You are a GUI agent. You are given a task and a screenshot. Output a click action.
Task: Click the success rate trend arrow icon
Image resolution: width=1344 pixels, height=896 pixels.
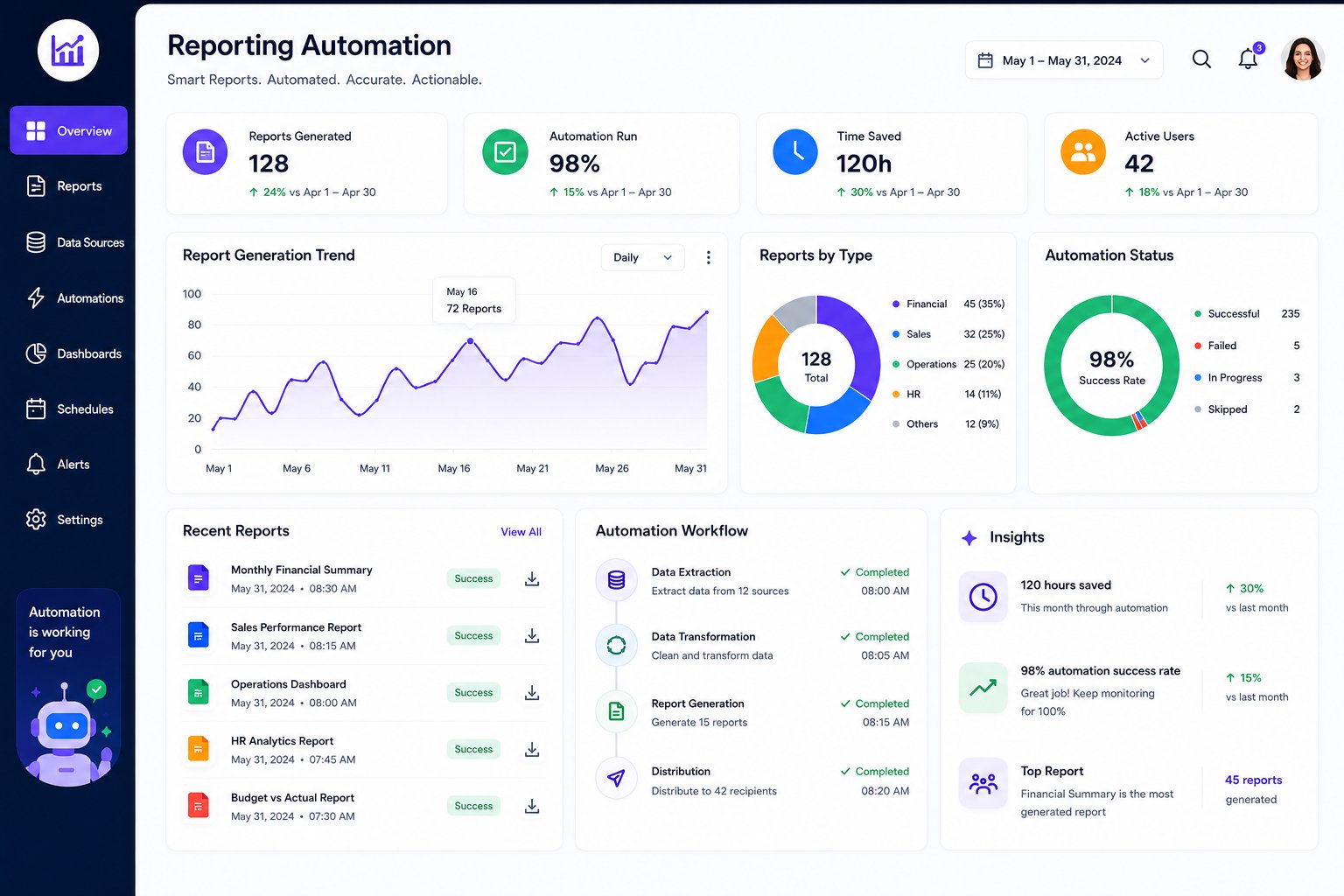[983, 688]
